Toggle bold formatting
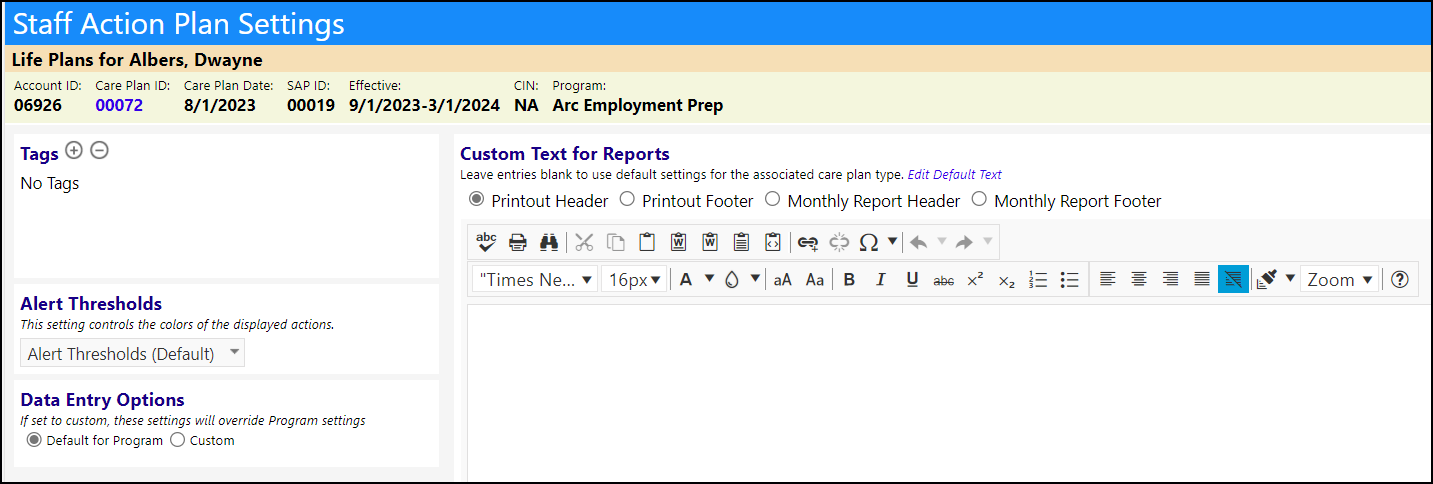Viewport: 1433px width, 484px height. (849, 280)
